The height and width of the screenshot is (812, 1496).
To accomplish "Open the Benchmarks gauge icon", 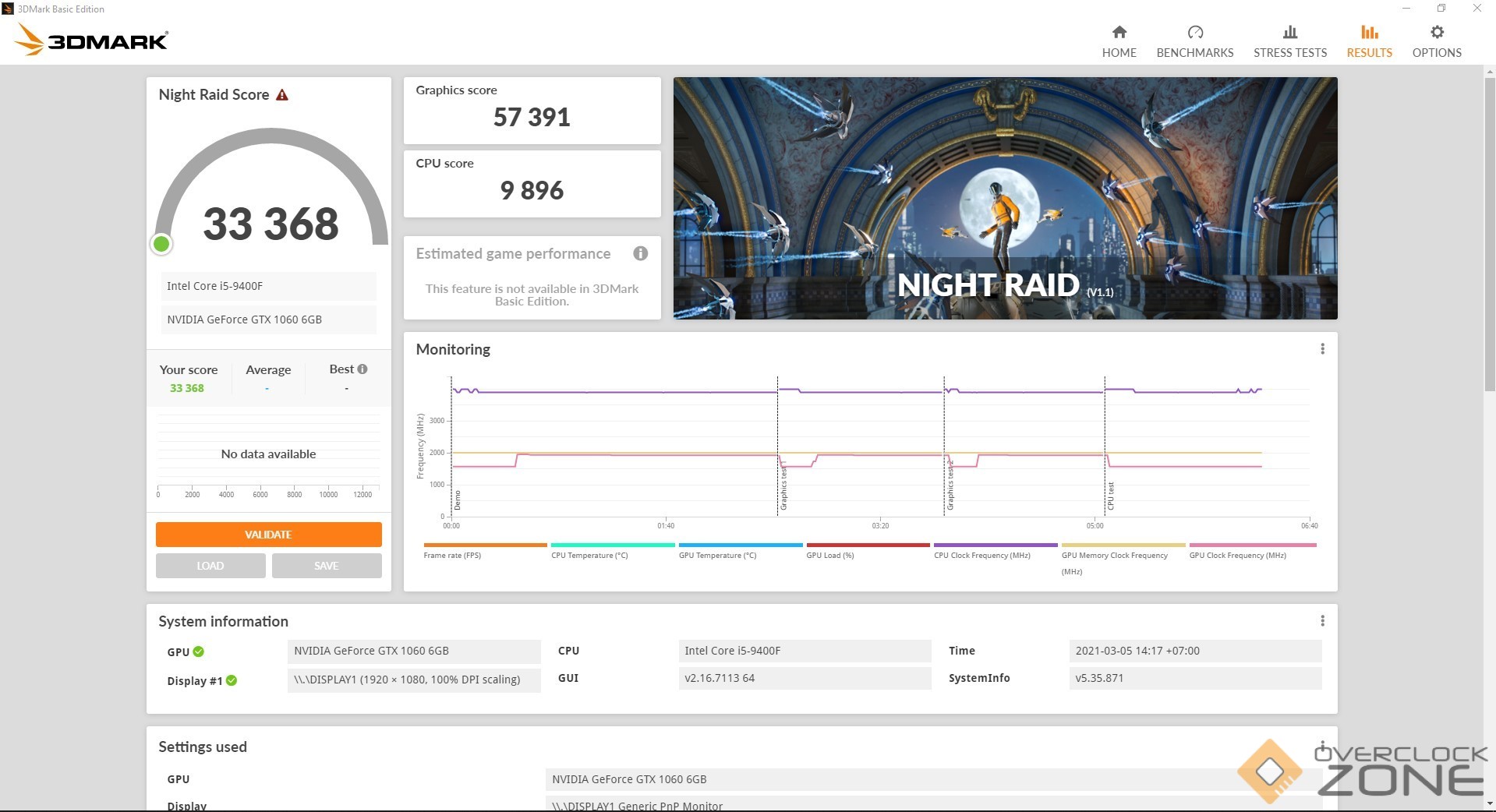I will [x=1194, y=33].
